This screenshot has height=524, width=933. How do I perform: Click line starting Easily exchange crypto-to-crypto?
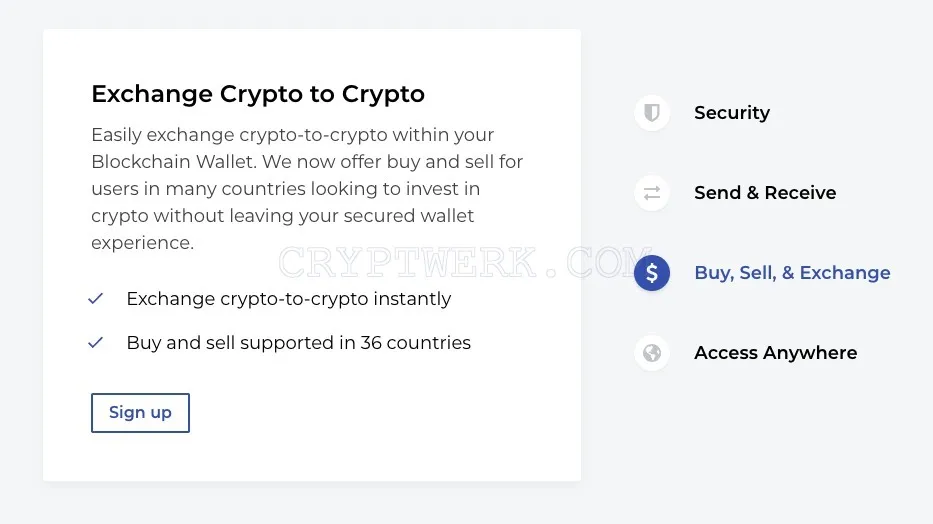pos(292,135)
